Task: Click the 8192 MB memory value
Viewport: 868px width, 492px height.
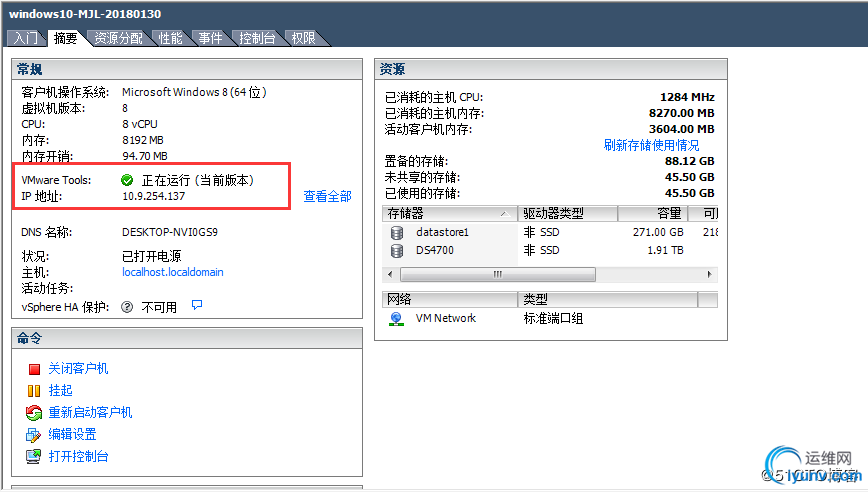Action: point(143,141)
